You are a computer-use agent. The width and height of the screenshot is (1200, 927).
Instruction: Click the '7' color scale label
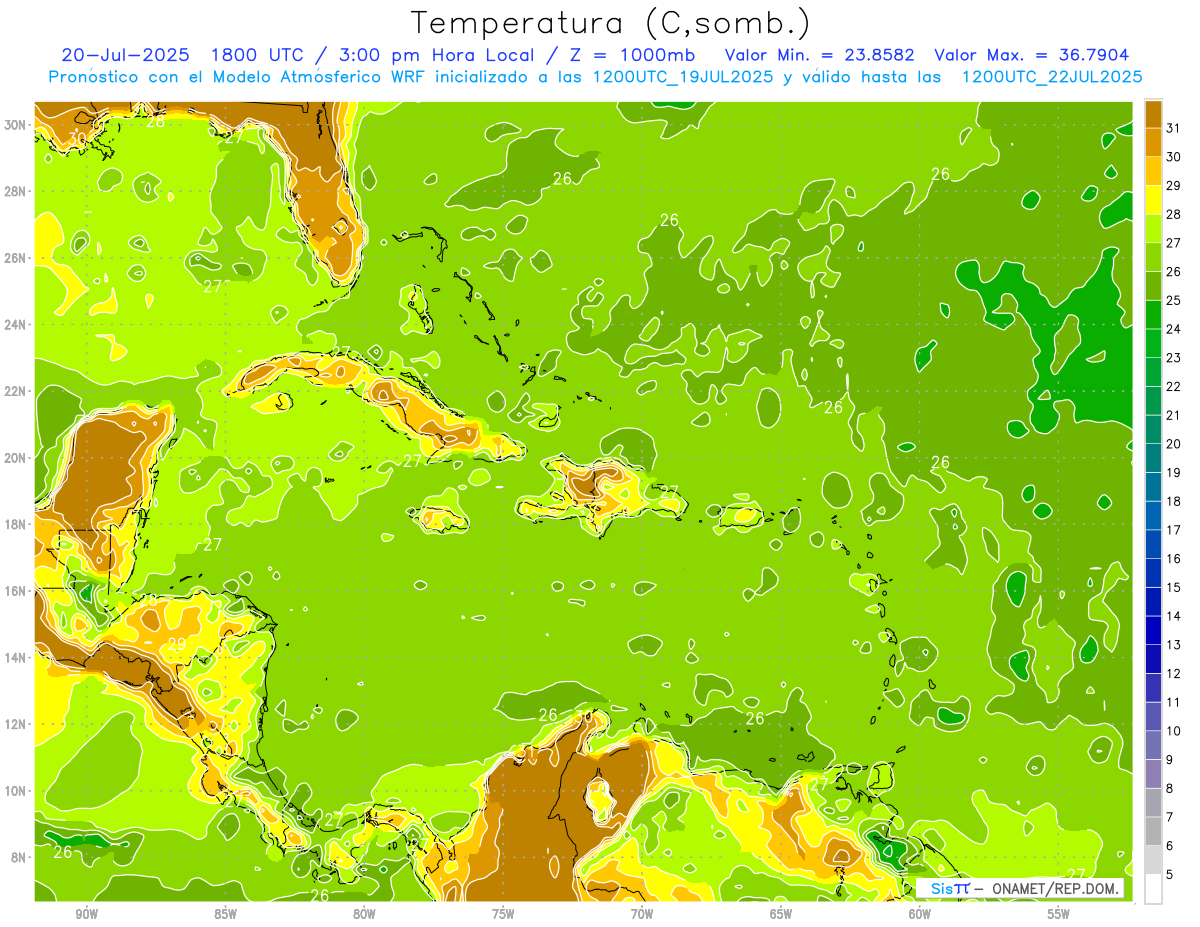tap(1171, 816)
